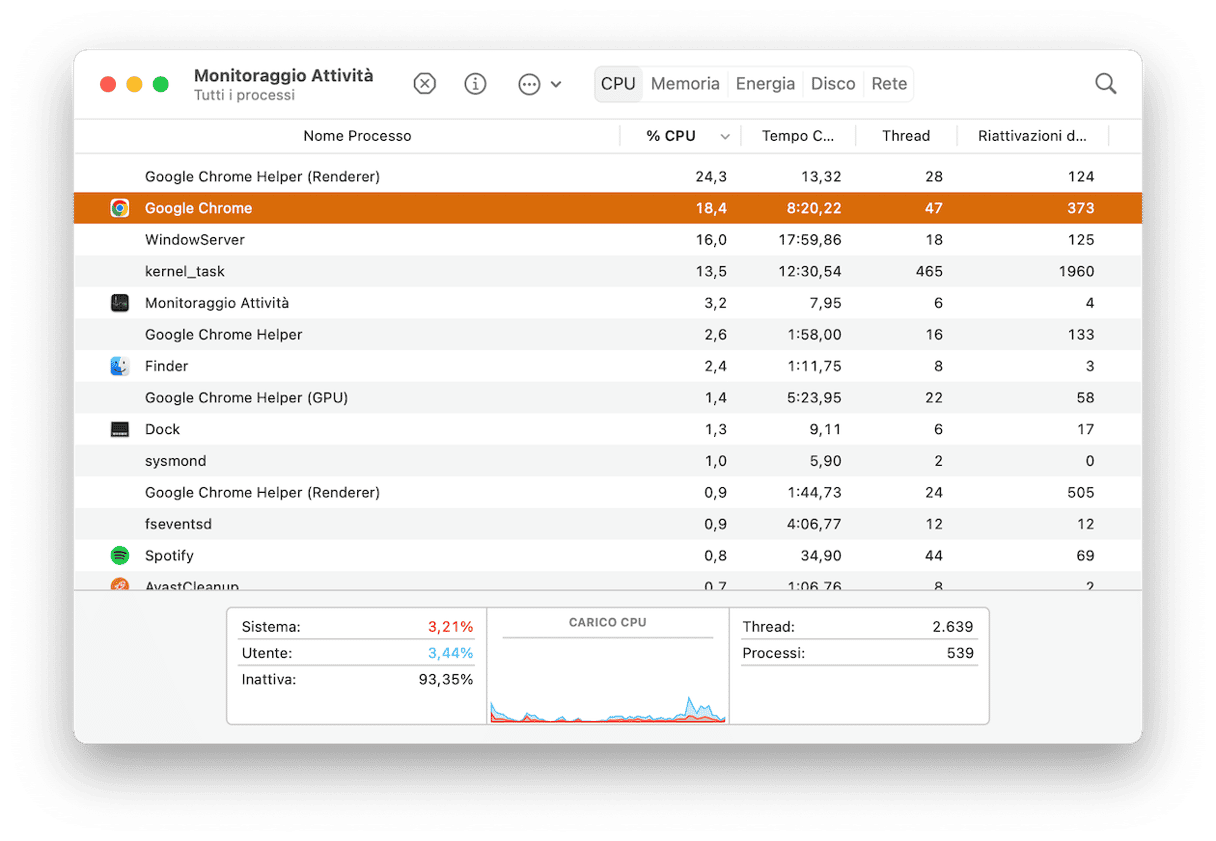Click the green full-screen window button
The height and width of the screenshot is (841, 1216).
pos(160,85)
